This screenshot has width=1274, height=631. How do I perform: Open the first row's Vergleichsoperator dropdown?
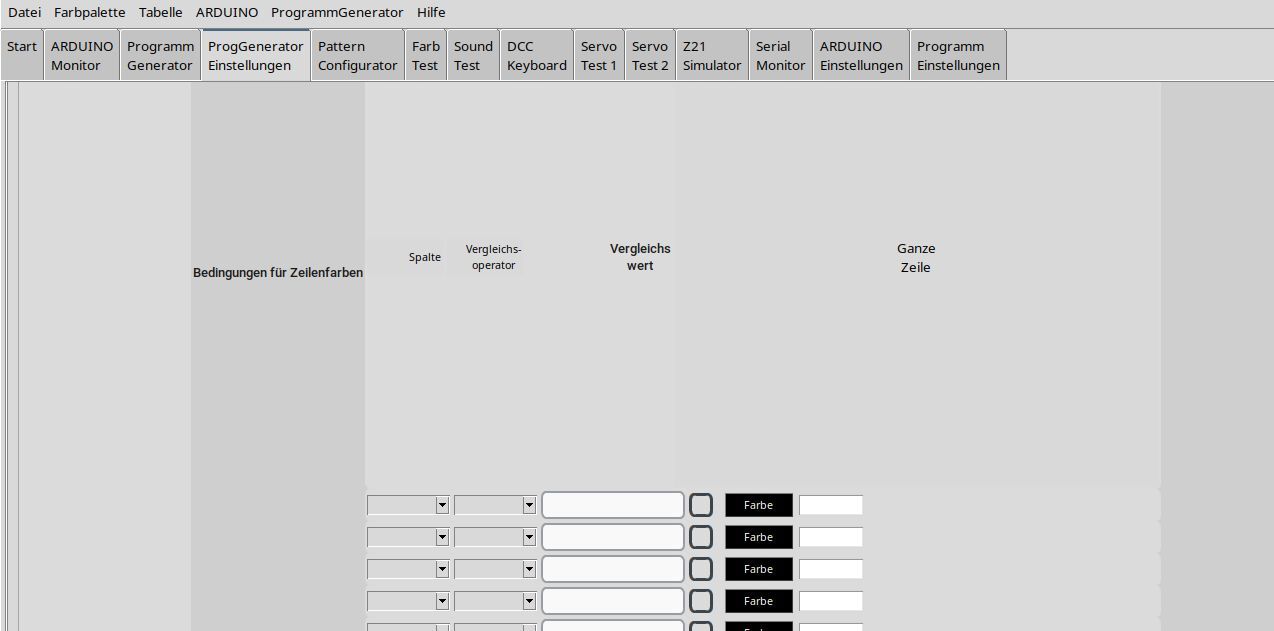(495, 506)
